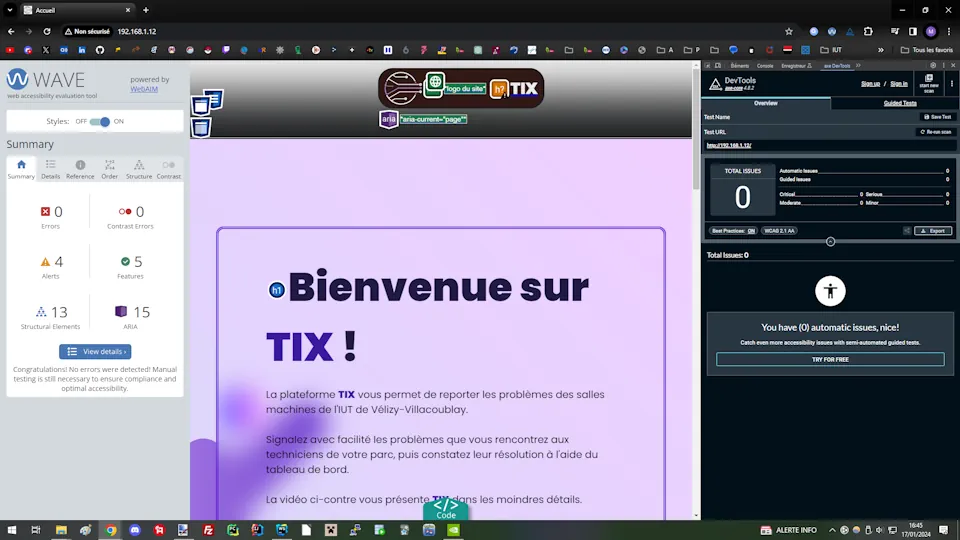
Task: Click the ARIA icon under the logo
Action: (389, 119)
